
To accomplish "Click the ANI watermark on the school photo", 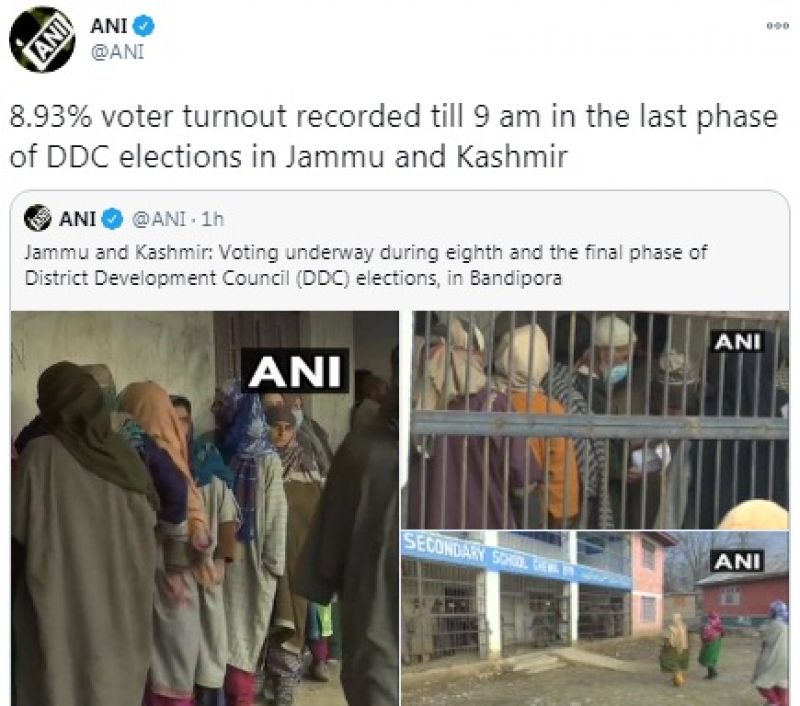I will 738,561.
